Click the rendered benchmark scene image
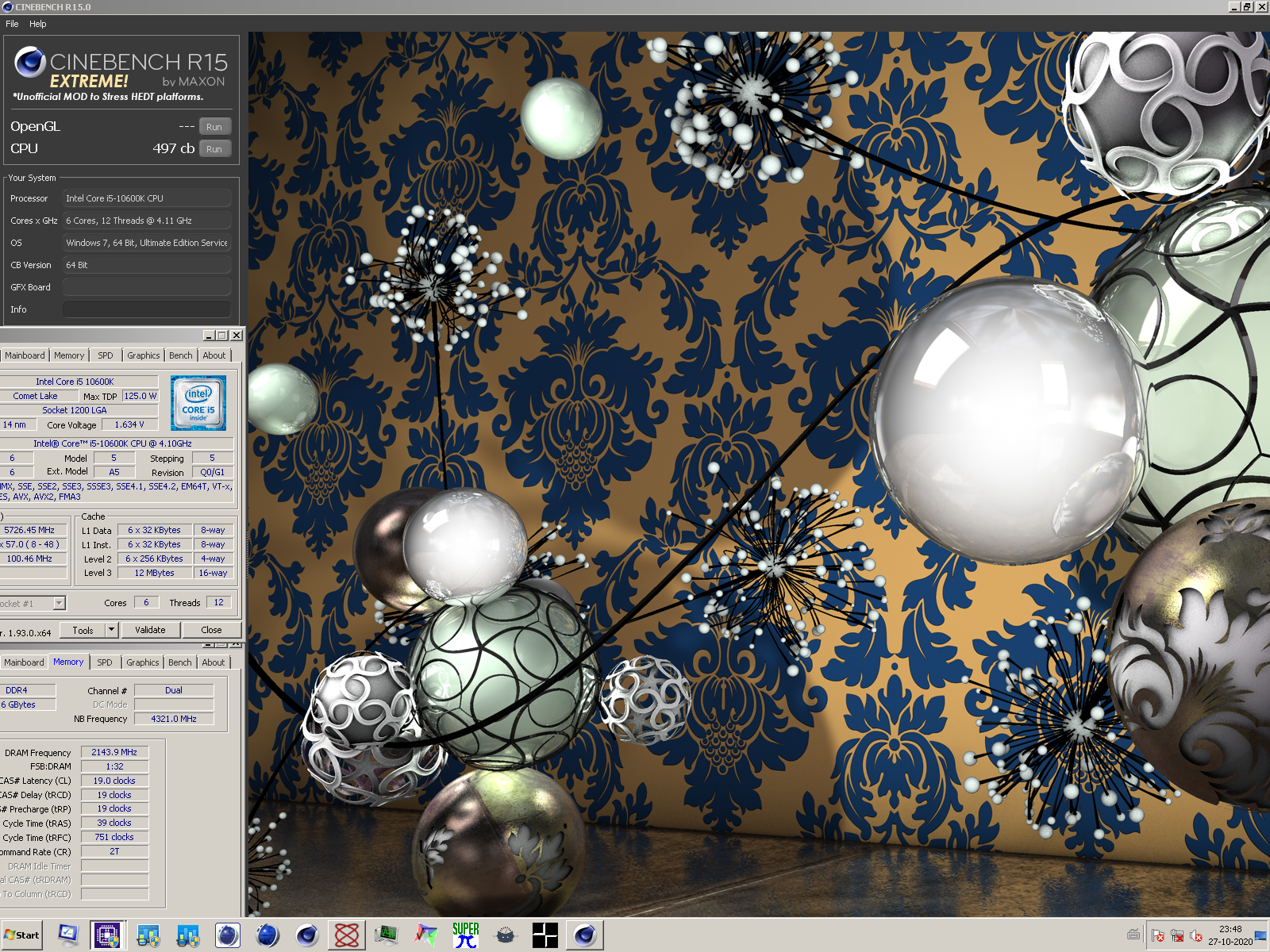The image size is (1270, 952). (x=759, y=474)
